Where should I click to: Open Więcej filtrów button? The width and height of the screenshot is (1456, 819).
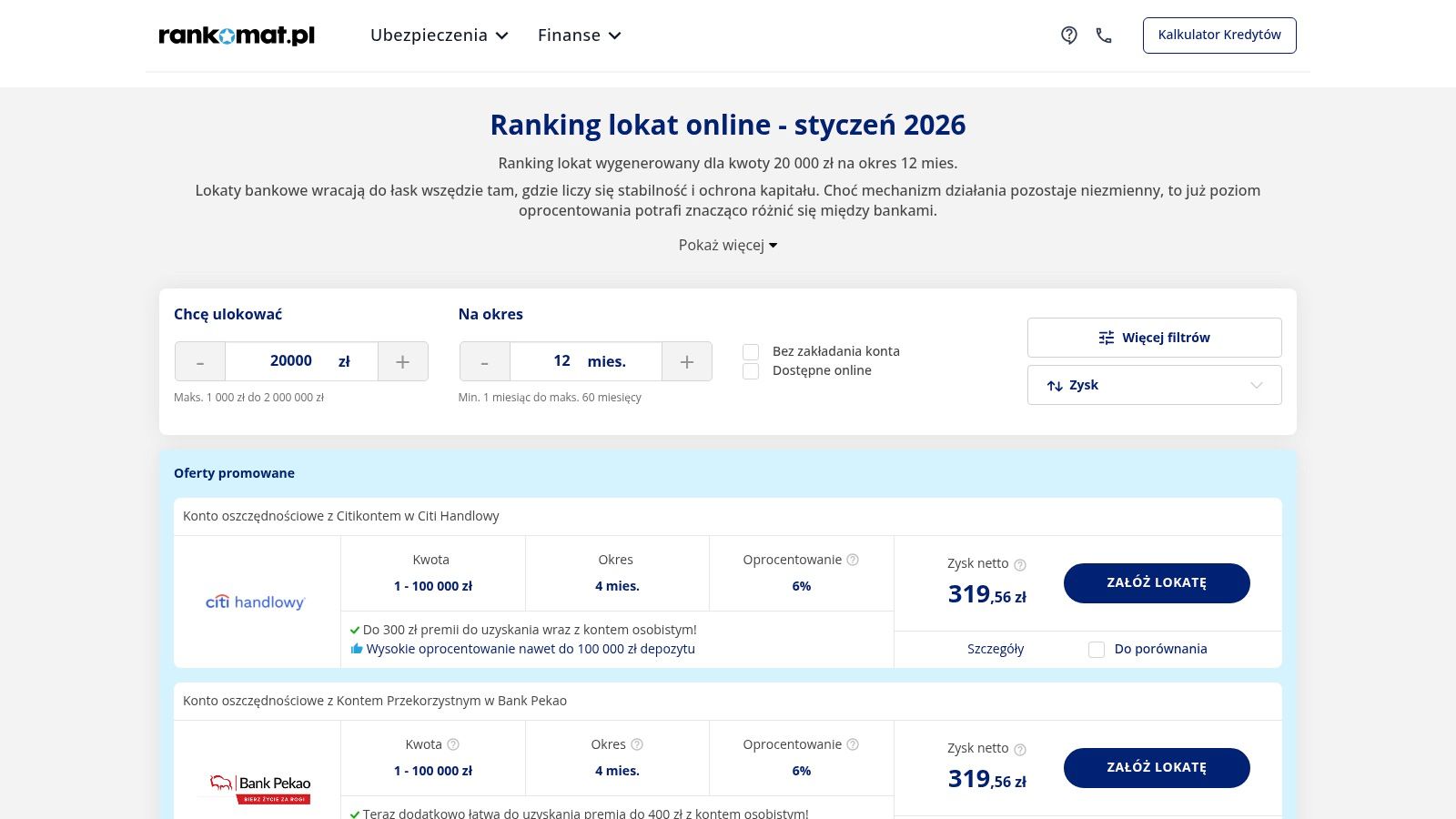point(1155,338)
